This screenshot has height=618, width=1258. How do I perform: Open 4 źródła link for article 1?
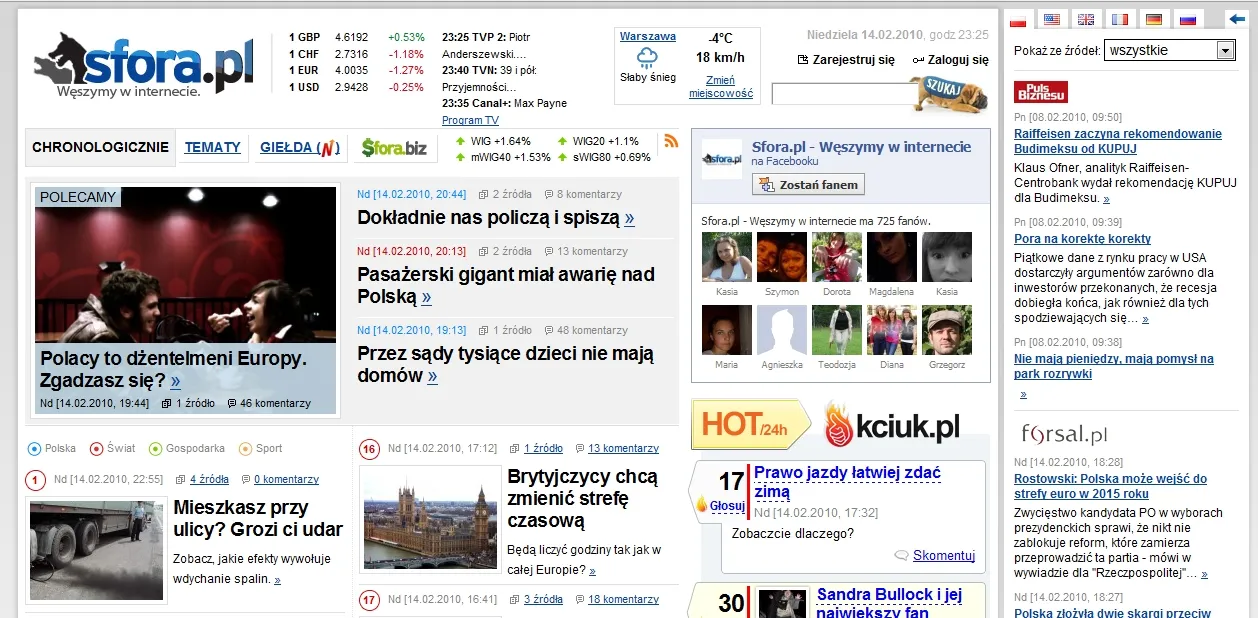point(209,480)
